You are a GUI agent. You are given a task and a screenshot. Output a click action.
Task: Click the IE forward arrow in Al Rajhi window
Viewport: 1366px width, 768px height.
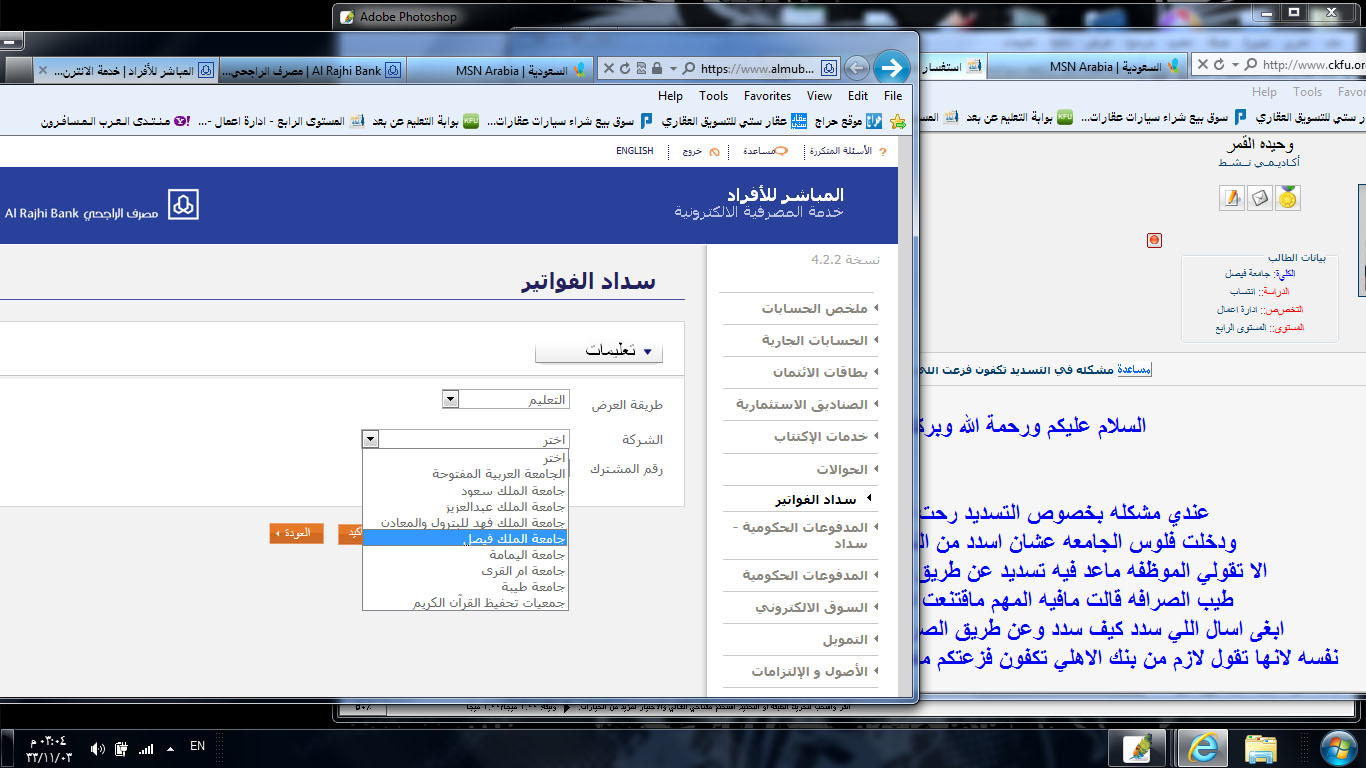[891, 68]
